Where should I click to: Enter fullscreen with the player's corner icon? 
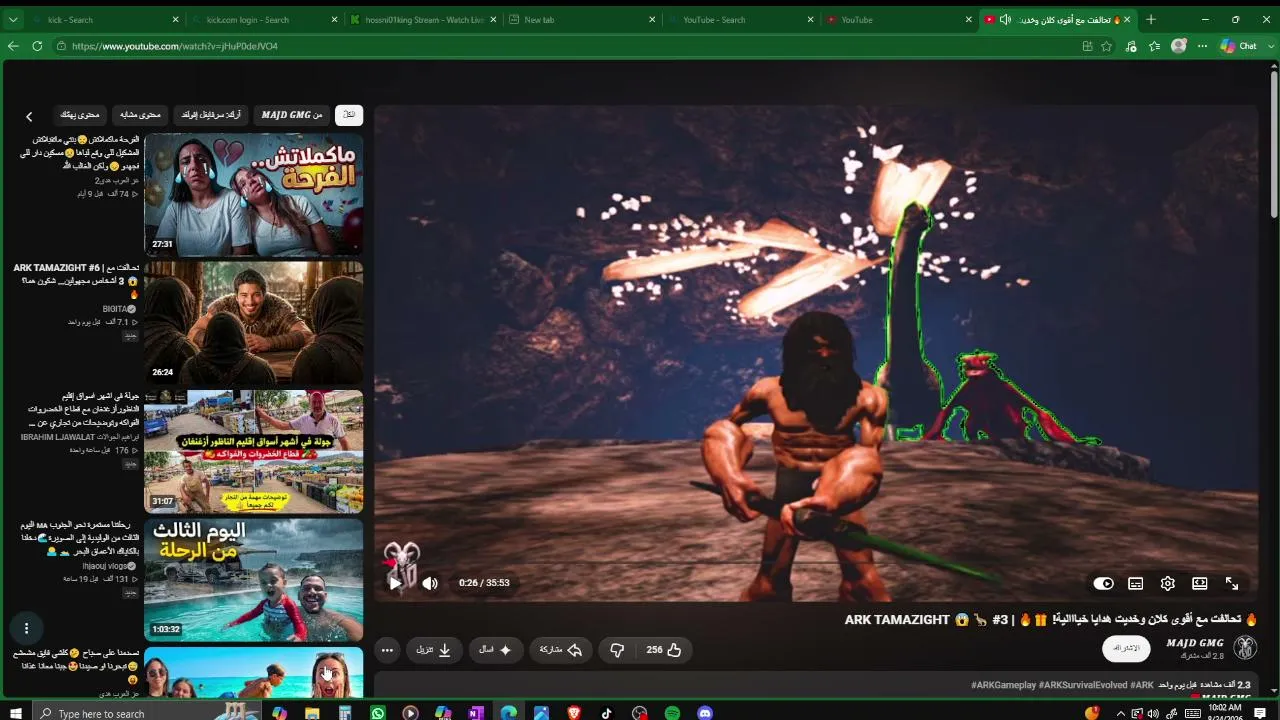coord(1232,583)
